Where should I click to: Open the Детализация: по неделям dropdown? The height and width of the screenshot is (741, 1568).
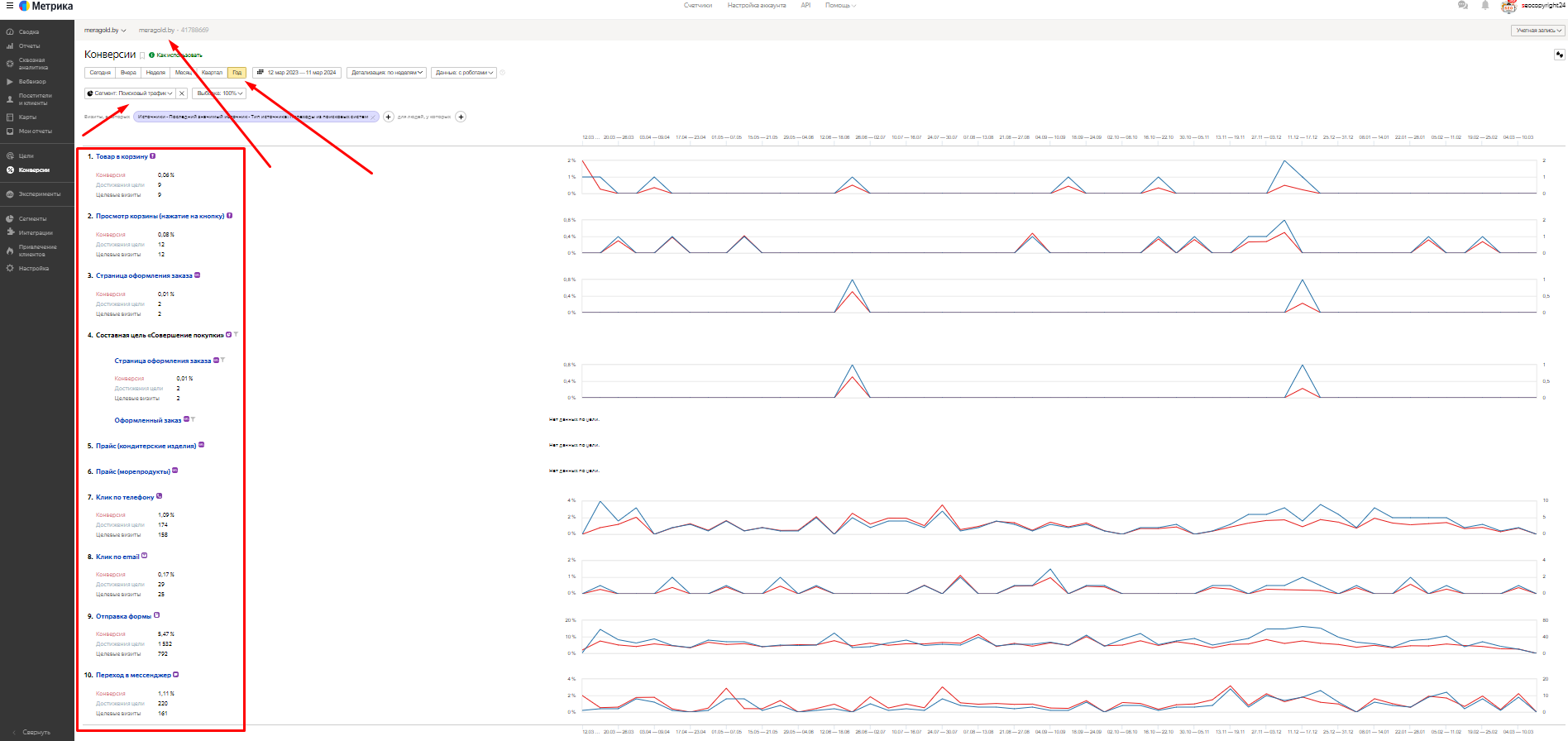tap(387, 72)
